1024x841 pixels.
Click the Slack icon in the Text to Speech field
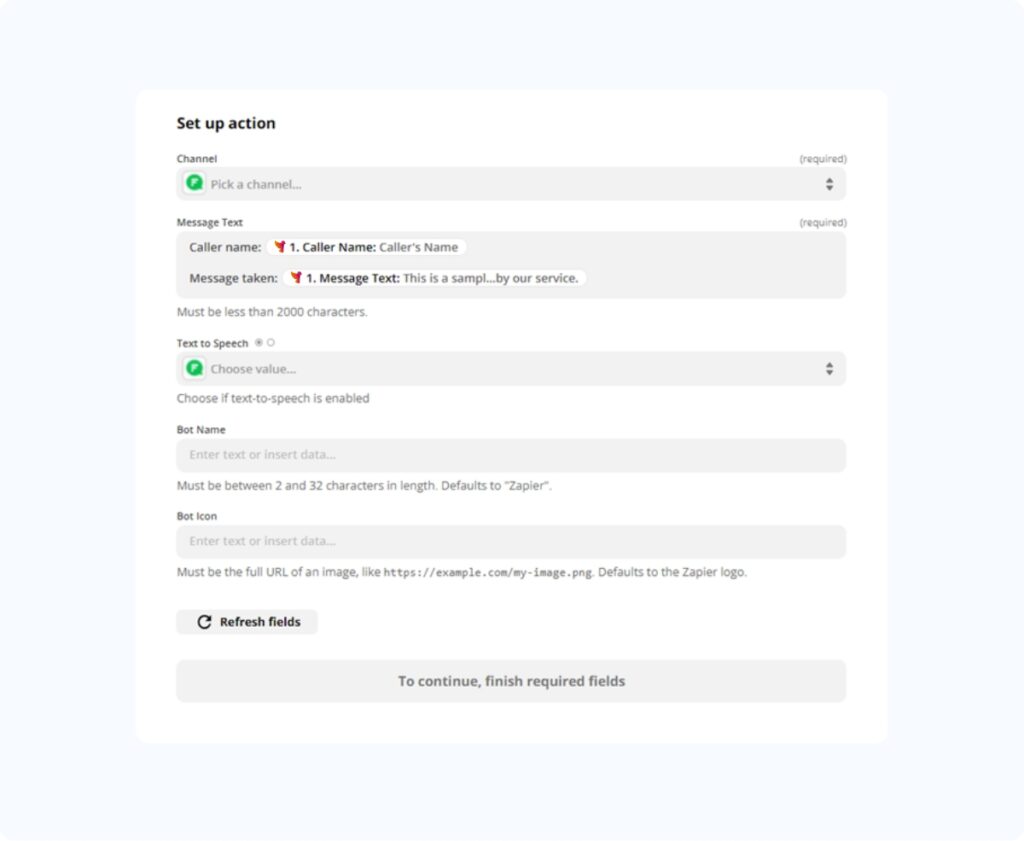click(x=194, y=368)
